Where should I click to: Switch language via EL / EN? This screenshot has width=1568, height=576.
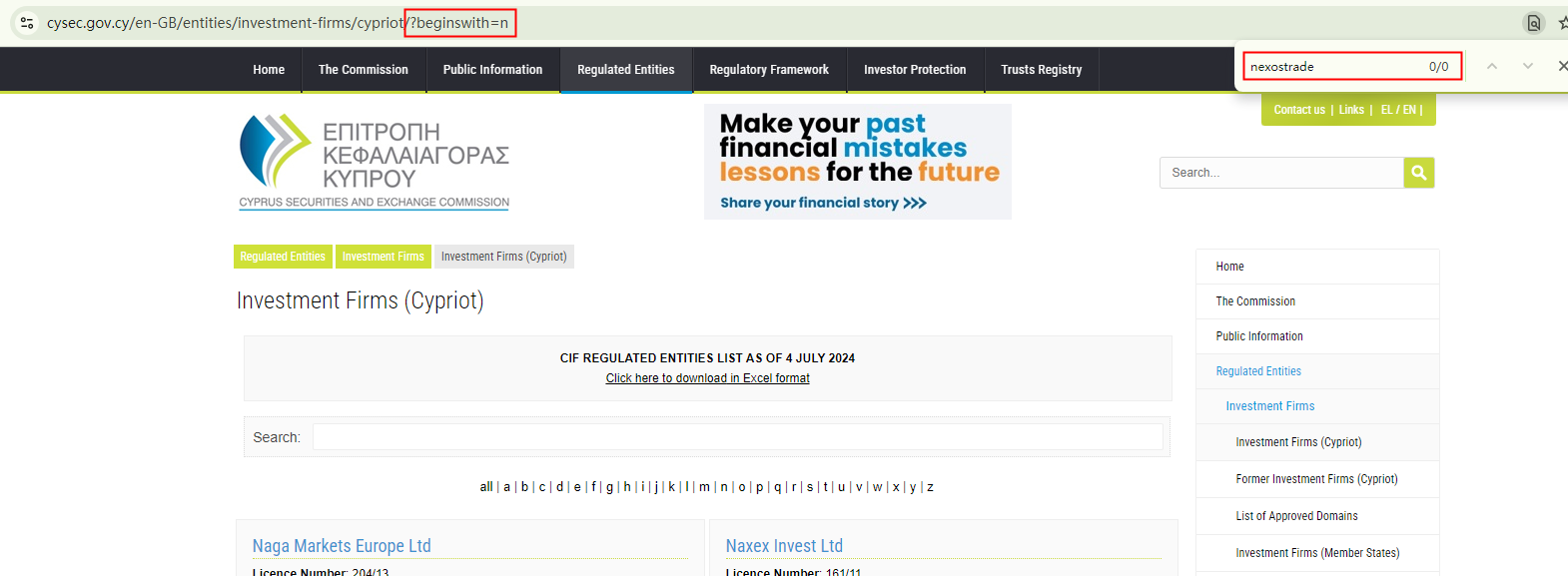click(x=1398, y=110)
